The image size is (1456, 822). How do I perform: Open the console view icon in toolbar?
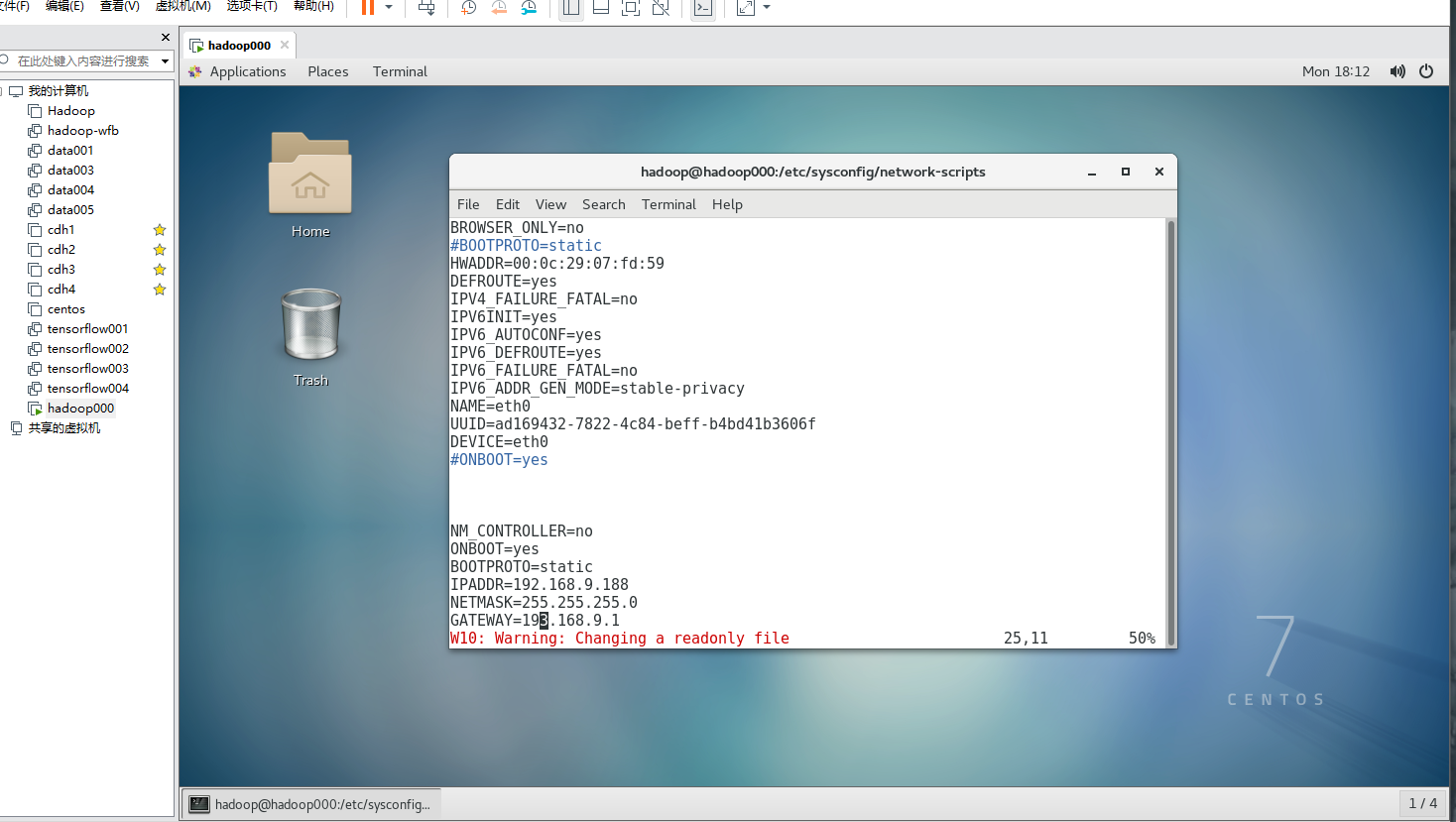(703, 8)
